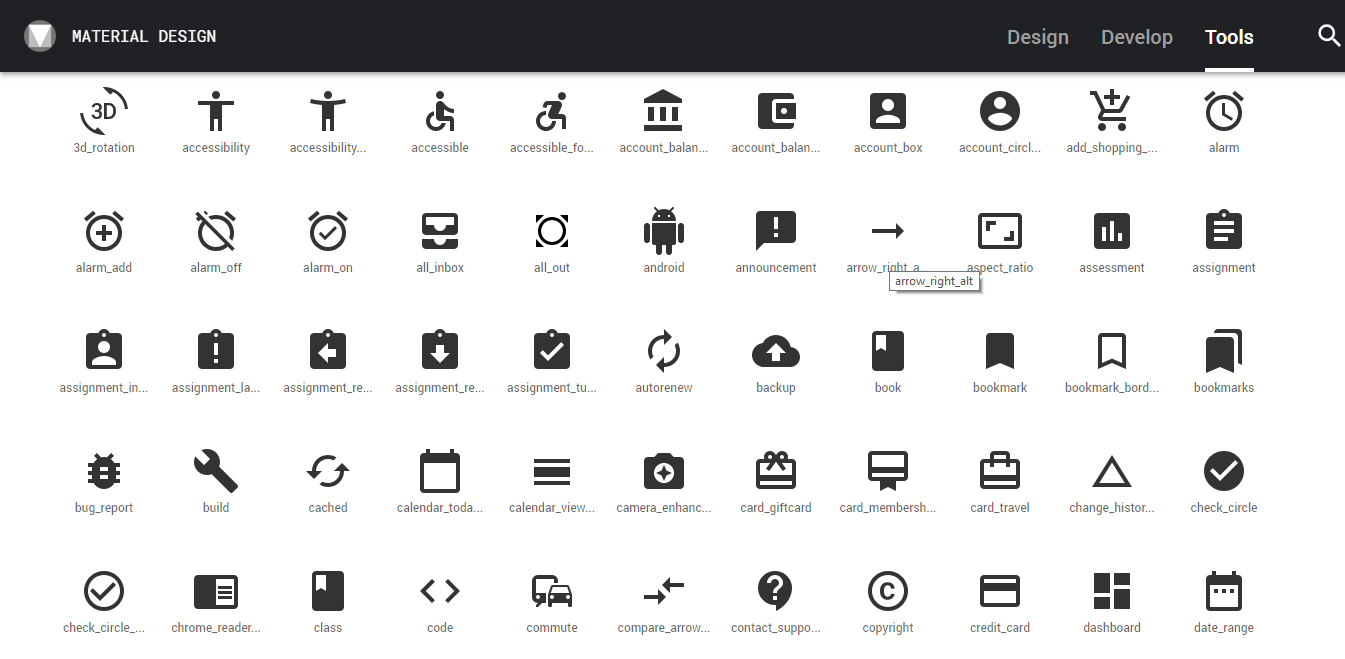Choose the card_giftcard icon
Image resolution: width=1345 pixels, height=659 pixels.
coord(776,471)
